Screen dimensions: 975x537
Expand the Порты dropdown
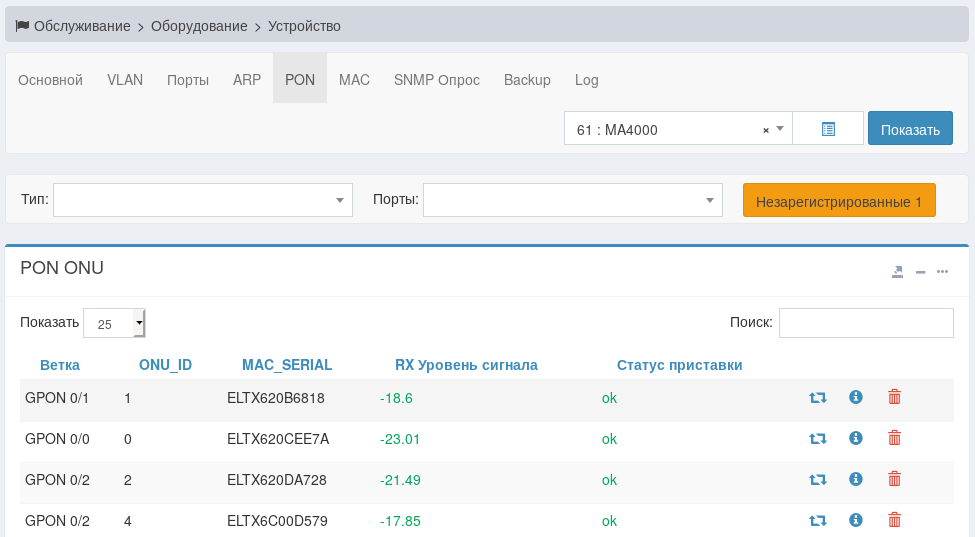point(572,200)
